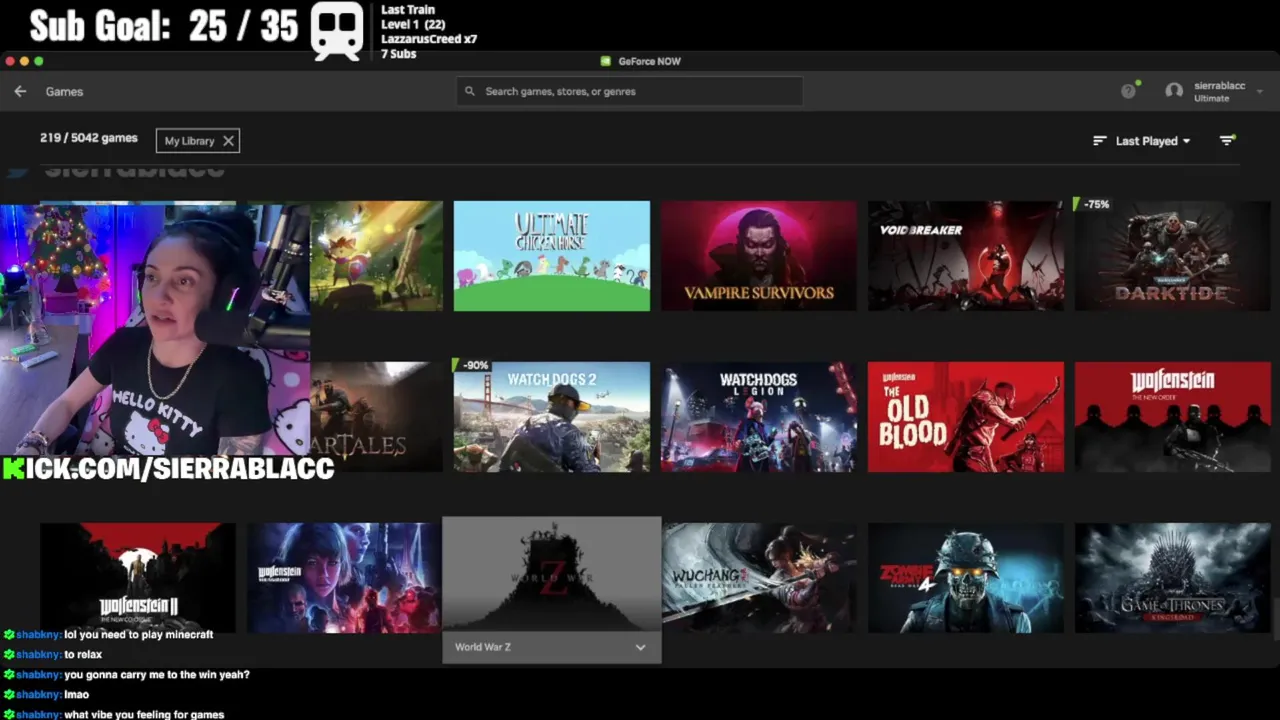
Task: Select the Watch Dogs Legion game tile
Action: point(759,417)
